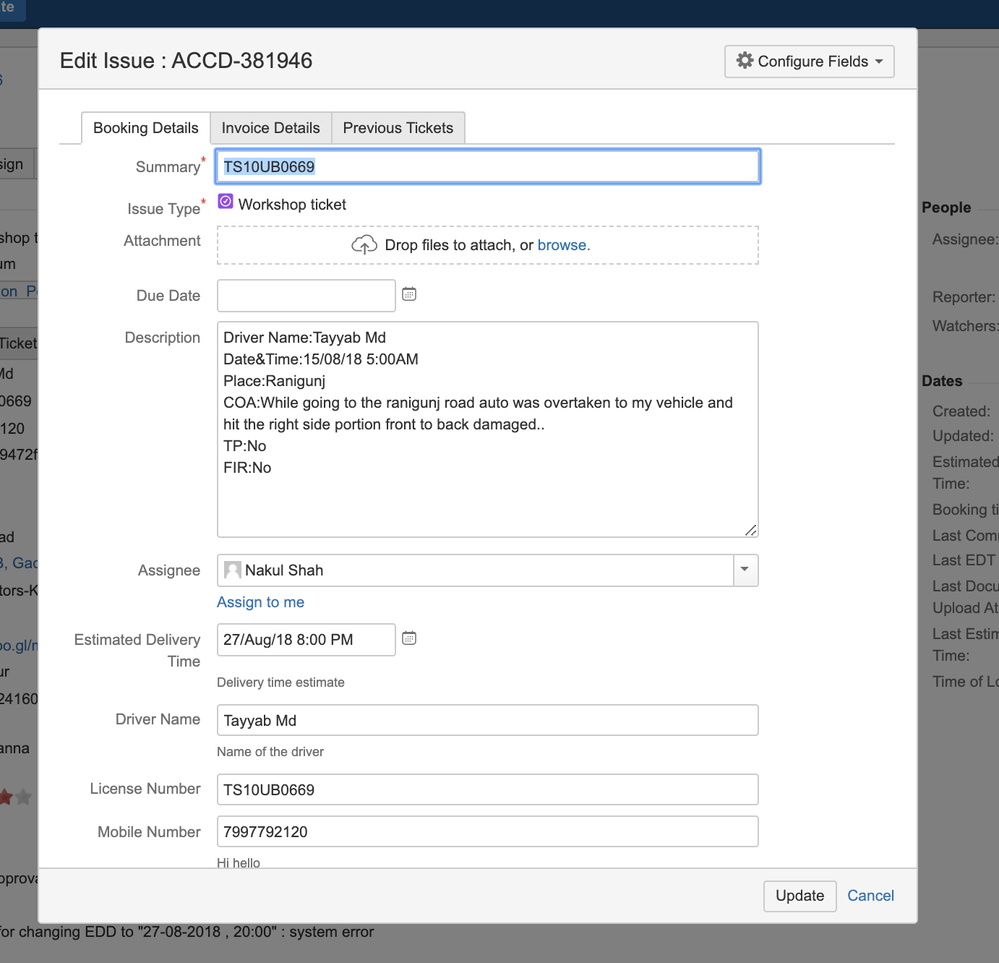Open the Previous Tickets tab
This screenshot has width=999, height=963.
click(398, 128)
